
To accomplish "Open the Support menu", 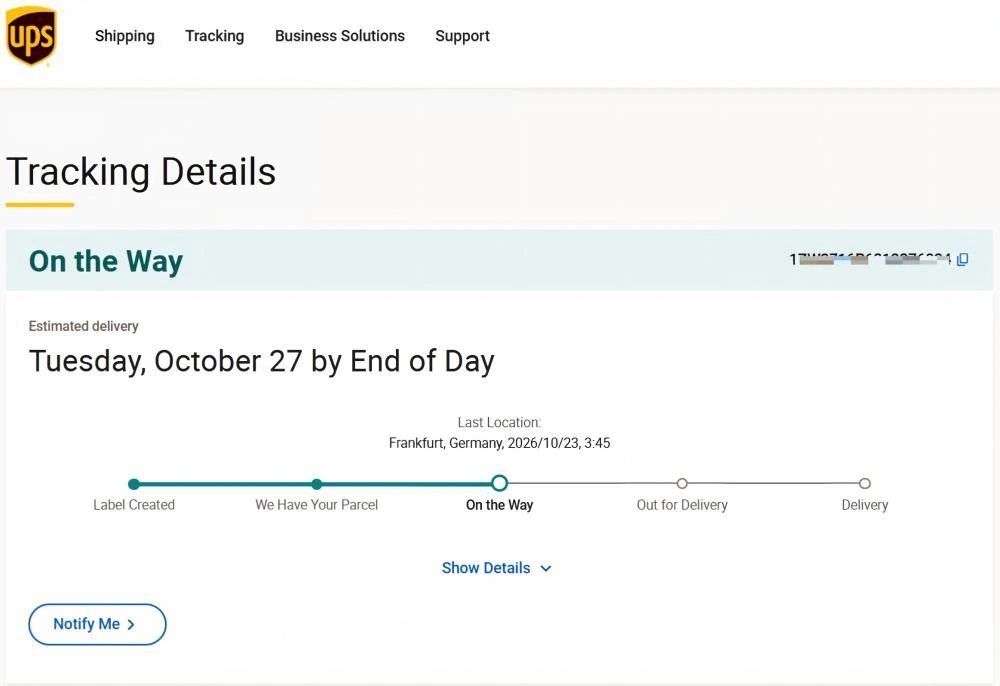I will pyautogui.click(x=462, y=36).
